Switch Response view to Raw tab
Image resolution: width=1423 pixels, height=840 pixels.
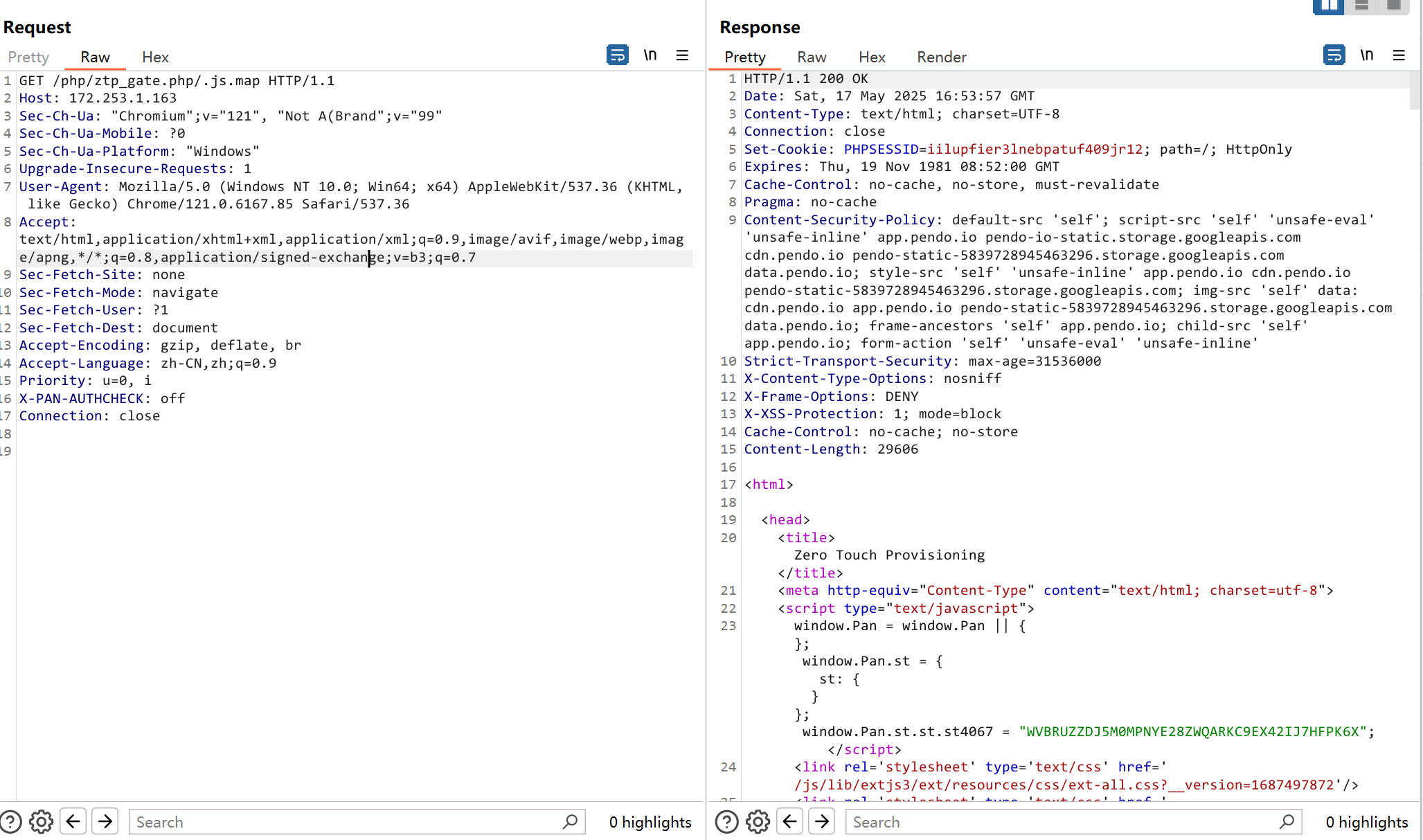[812, 57]
